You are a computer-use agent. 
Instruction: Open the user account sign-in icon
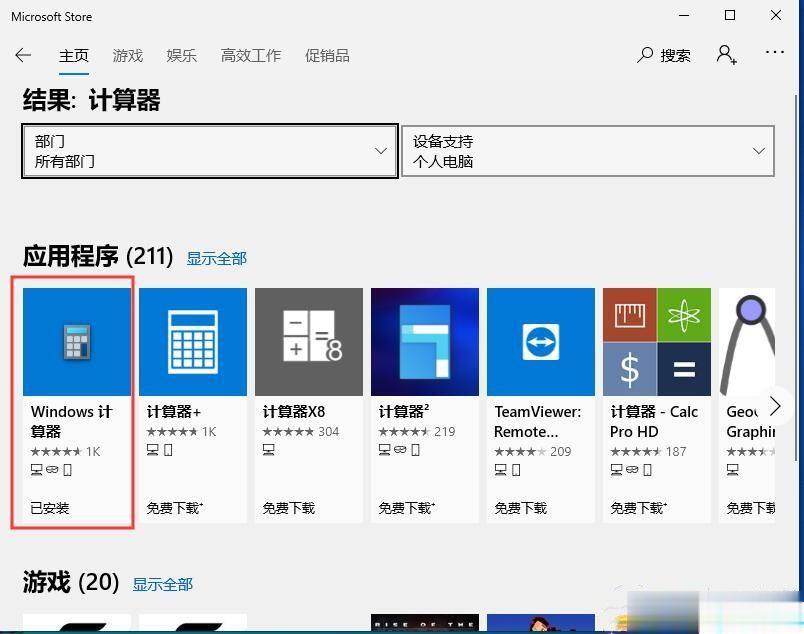(727, 54)
